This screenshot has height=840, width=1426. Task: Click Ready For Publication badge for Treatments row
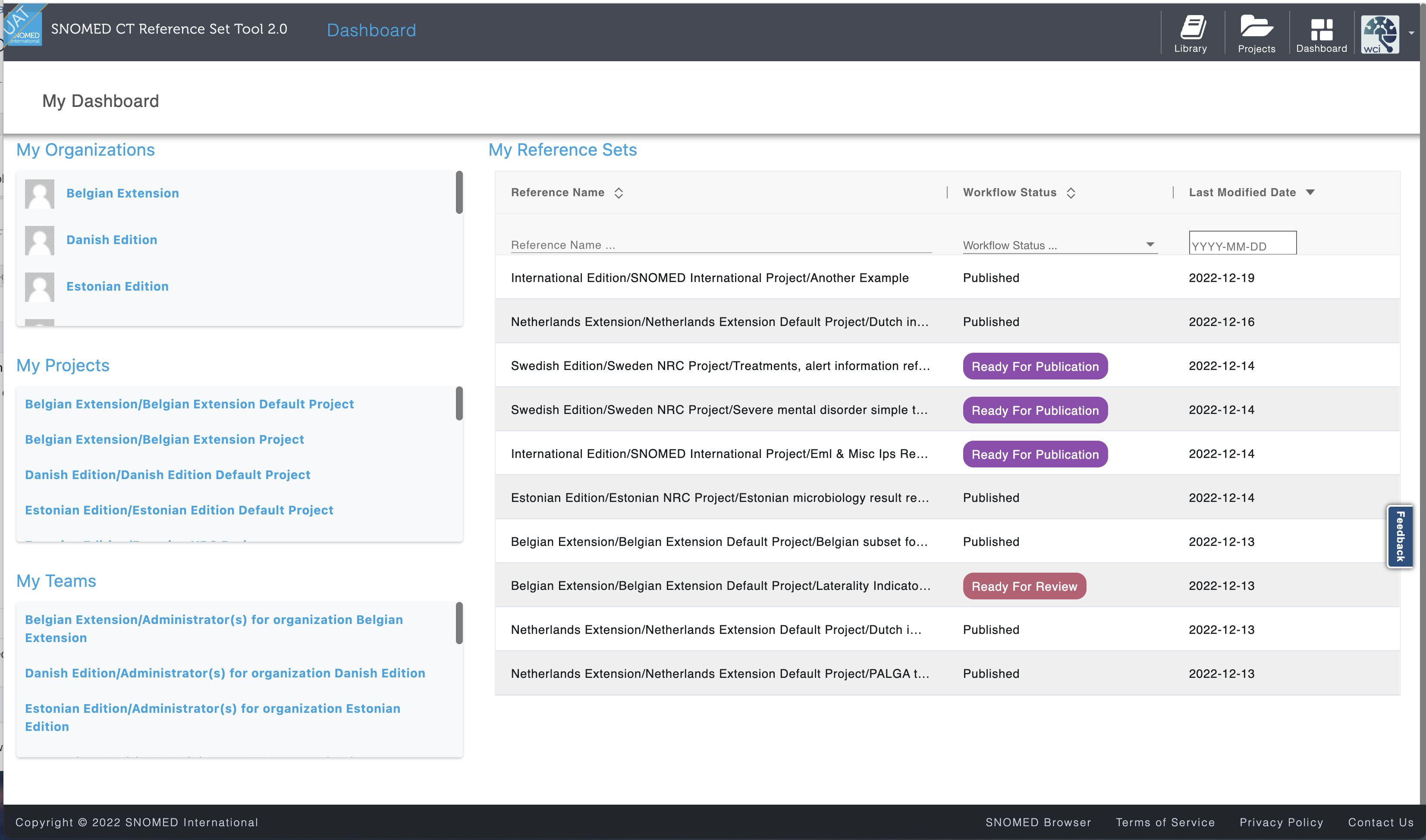1035,366
